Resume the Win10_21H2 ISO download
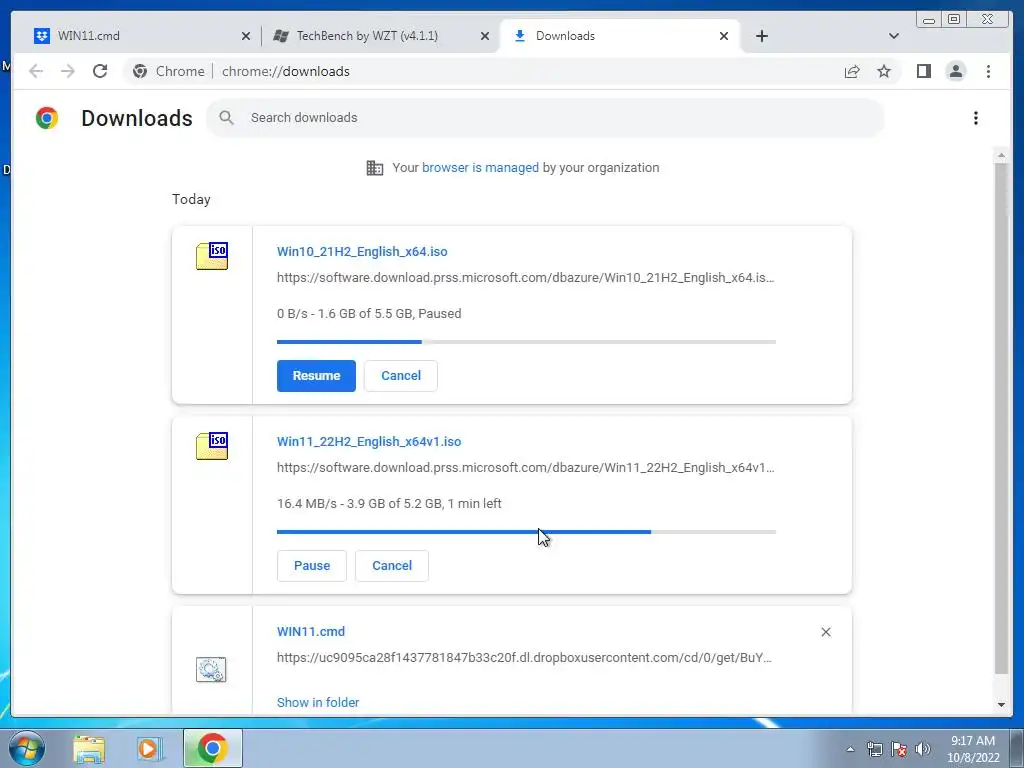This screenshot has height=768, width=1024. click(316, 376)
